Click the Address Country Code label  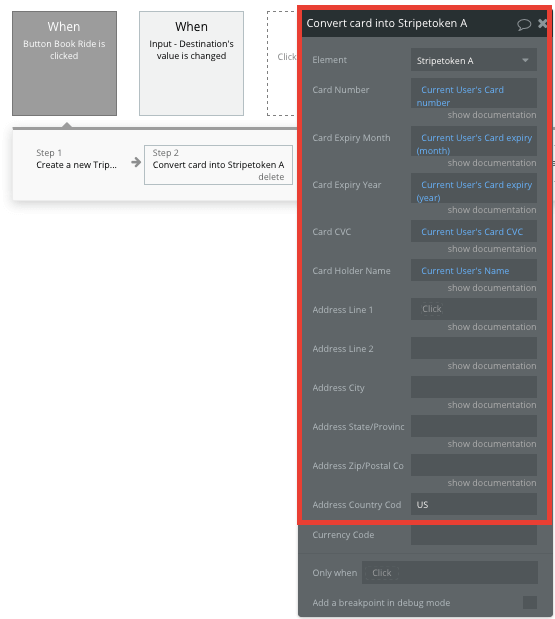tap(356, 505)
